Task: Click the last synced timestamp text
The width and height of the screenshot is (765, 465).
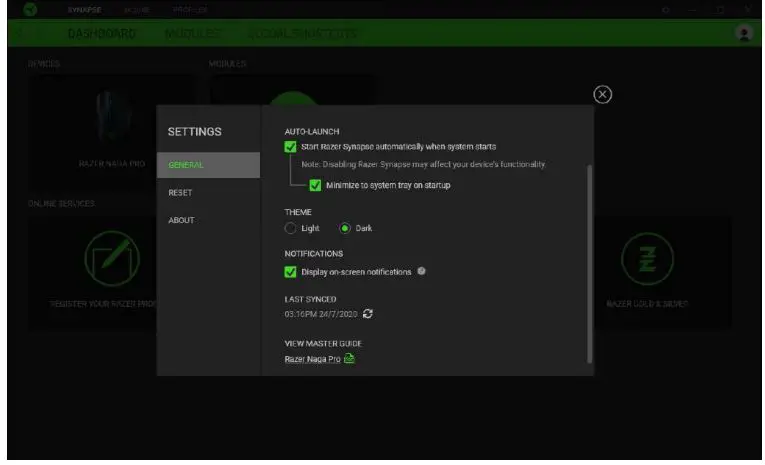Action: point(321,314)
